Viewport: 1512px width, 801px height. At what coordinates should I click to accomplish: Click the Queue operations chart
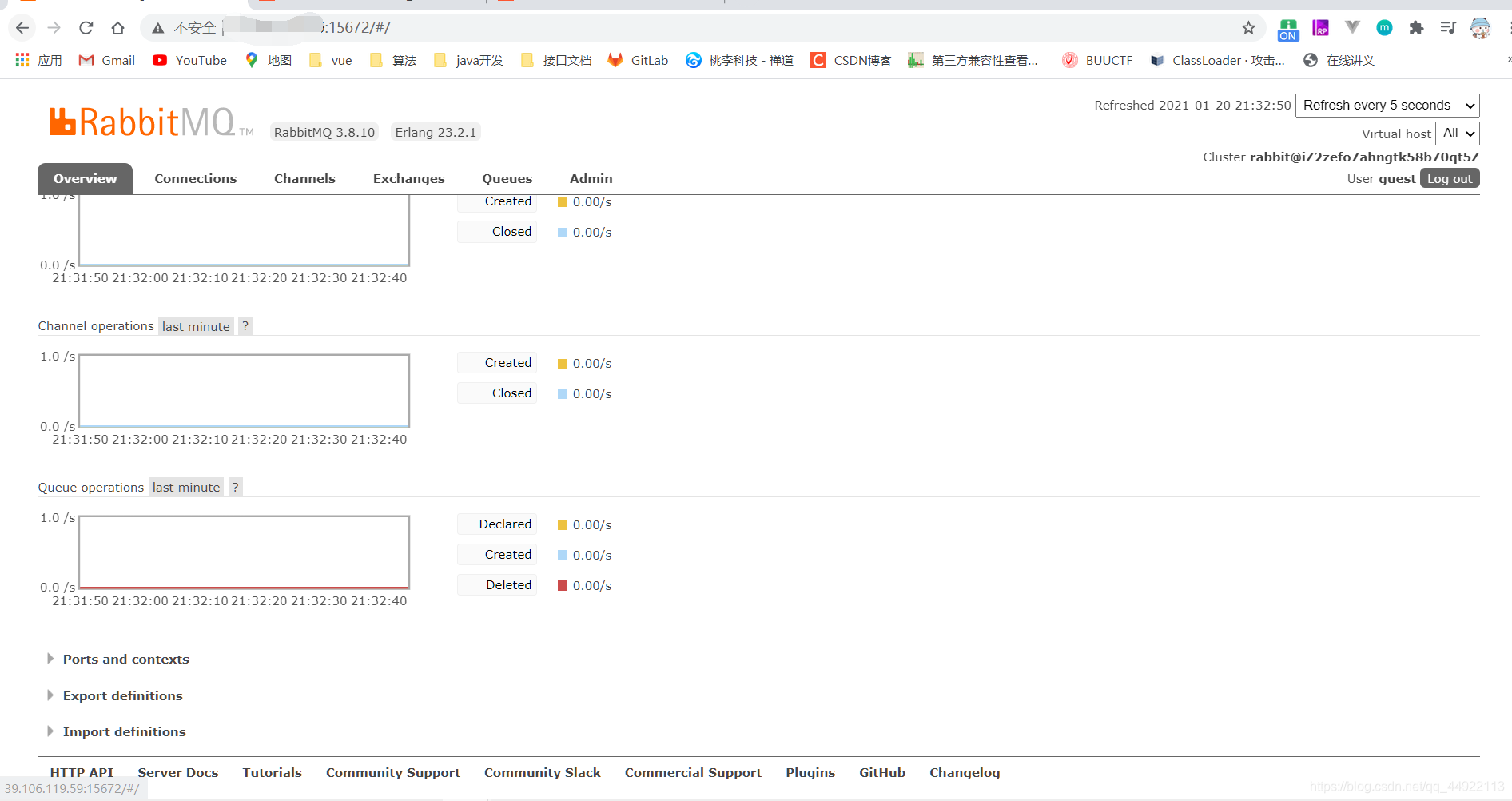tap(244, 552)
